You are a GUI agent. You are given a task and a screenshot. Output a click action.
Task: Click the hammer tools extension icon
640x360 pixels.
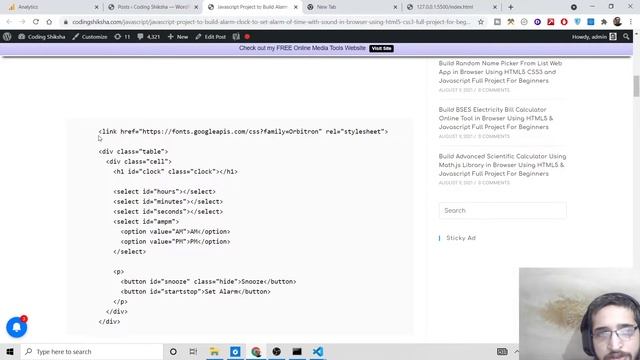[x=511, y=22]
